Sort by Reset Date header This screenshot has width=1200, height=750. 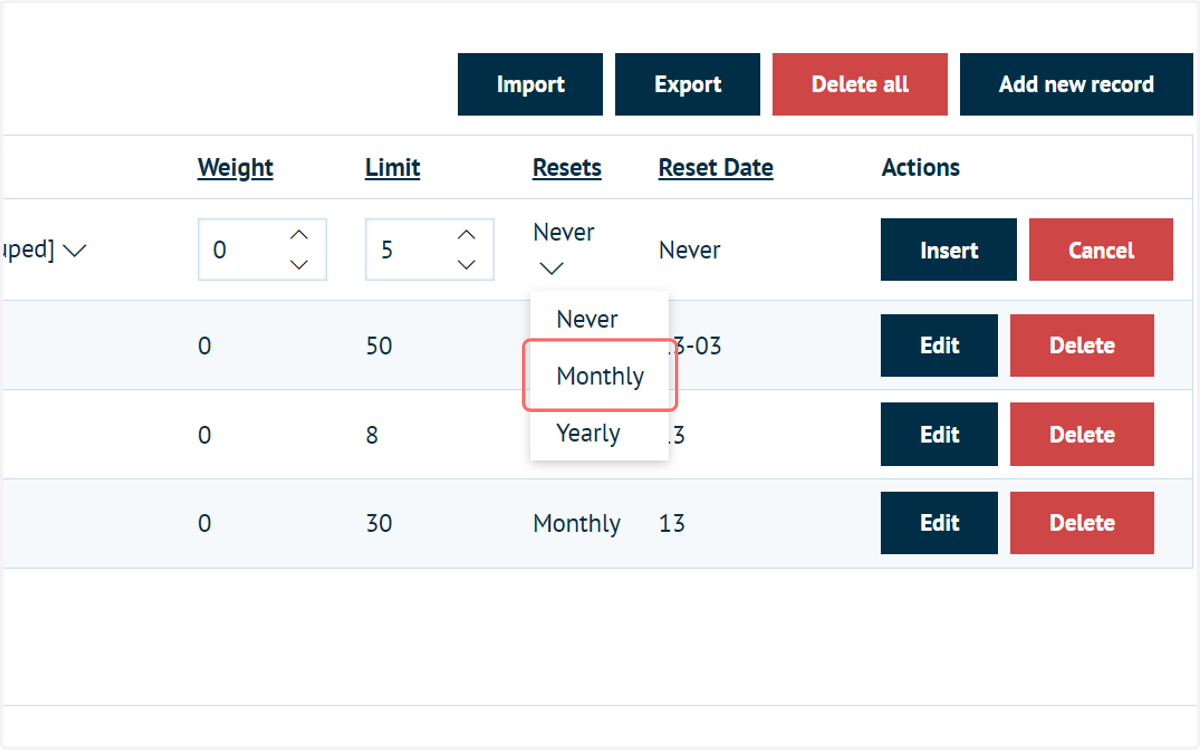click(x=716, y=167)
